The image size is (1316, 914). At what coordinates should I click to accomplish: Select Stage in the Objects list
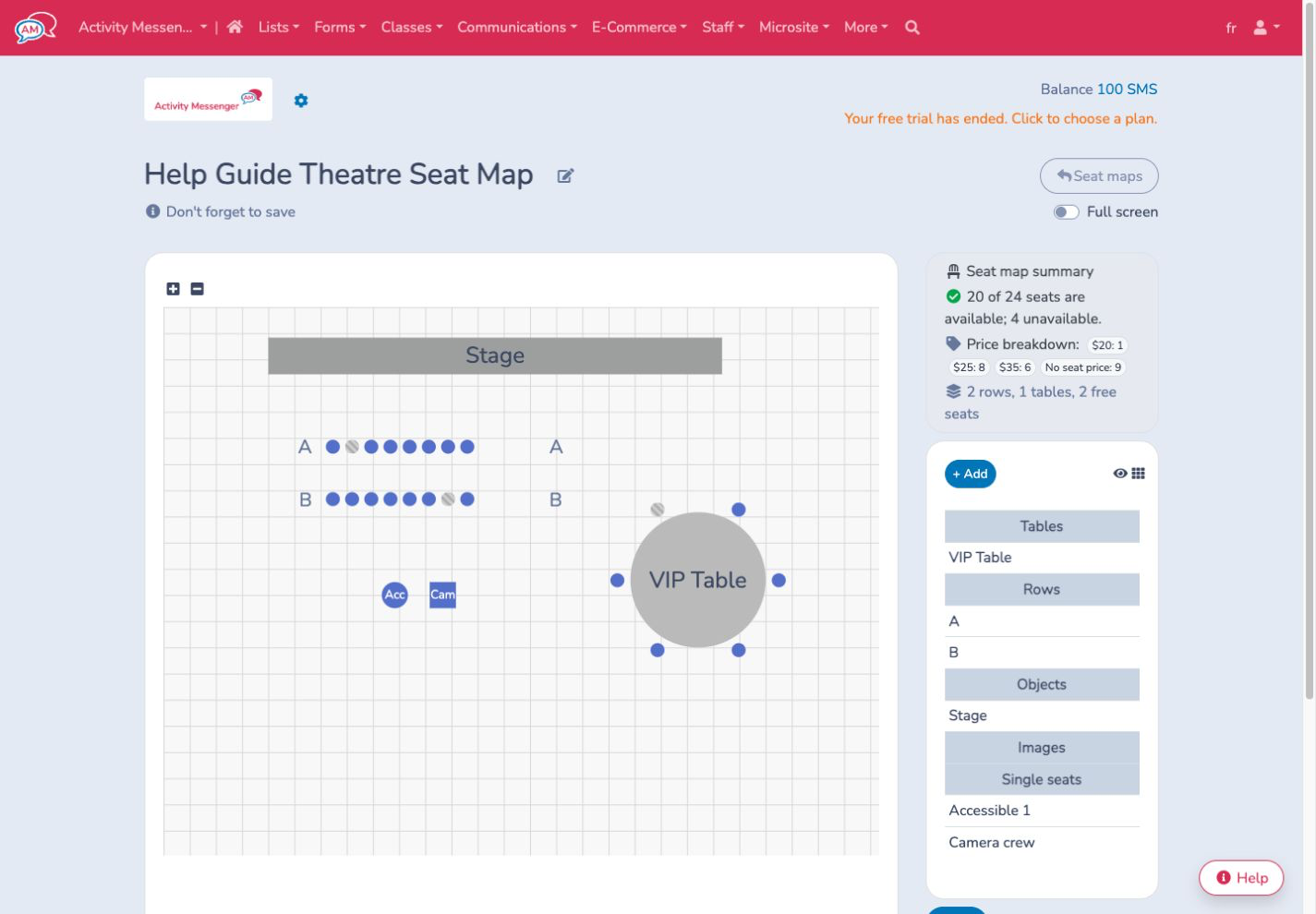(1042, 716)
